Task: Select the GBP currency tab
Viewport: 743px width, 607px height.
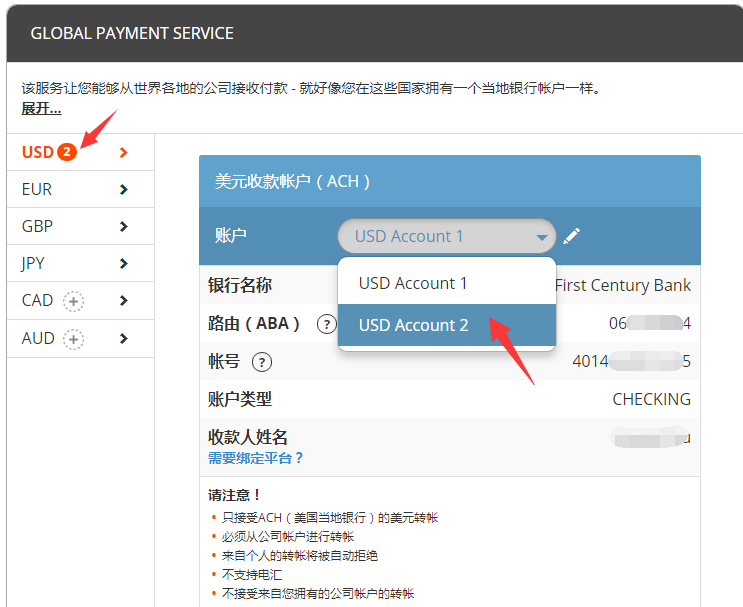Action: [81, 226]
